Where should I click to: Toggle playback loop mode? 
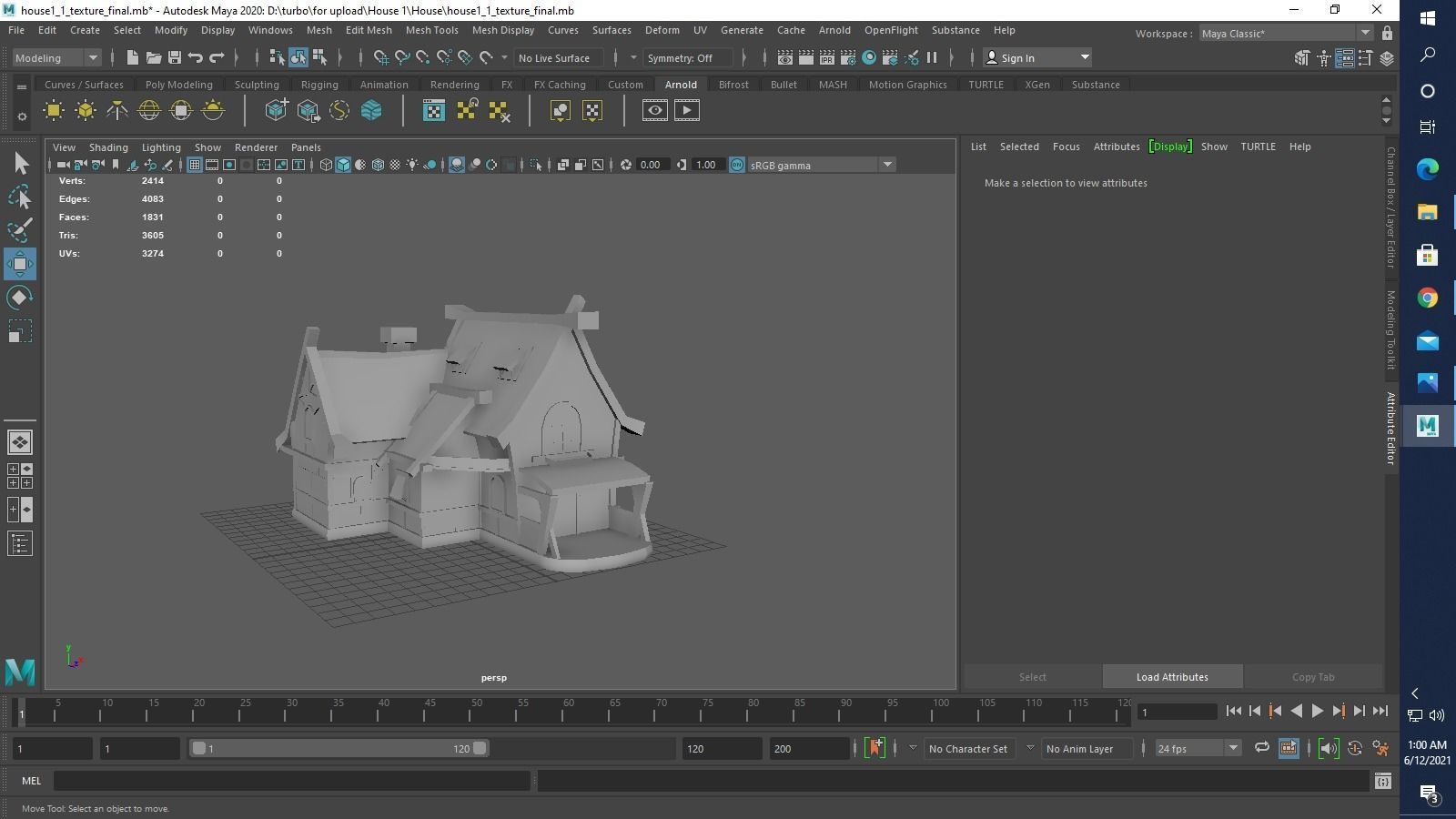(1262, 748)
